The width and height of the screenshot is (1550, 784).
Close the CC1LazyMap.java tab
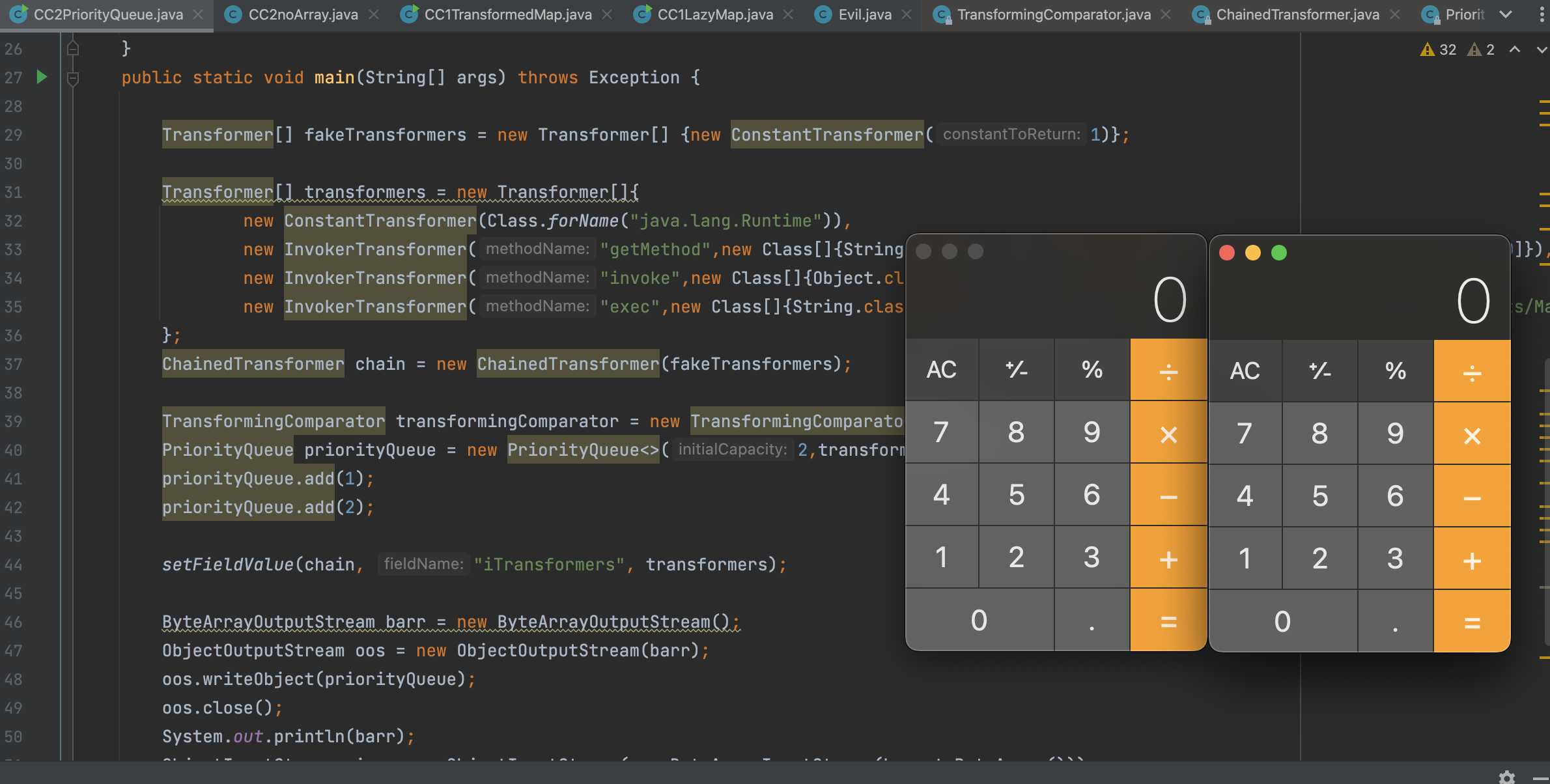pos(788,14)
